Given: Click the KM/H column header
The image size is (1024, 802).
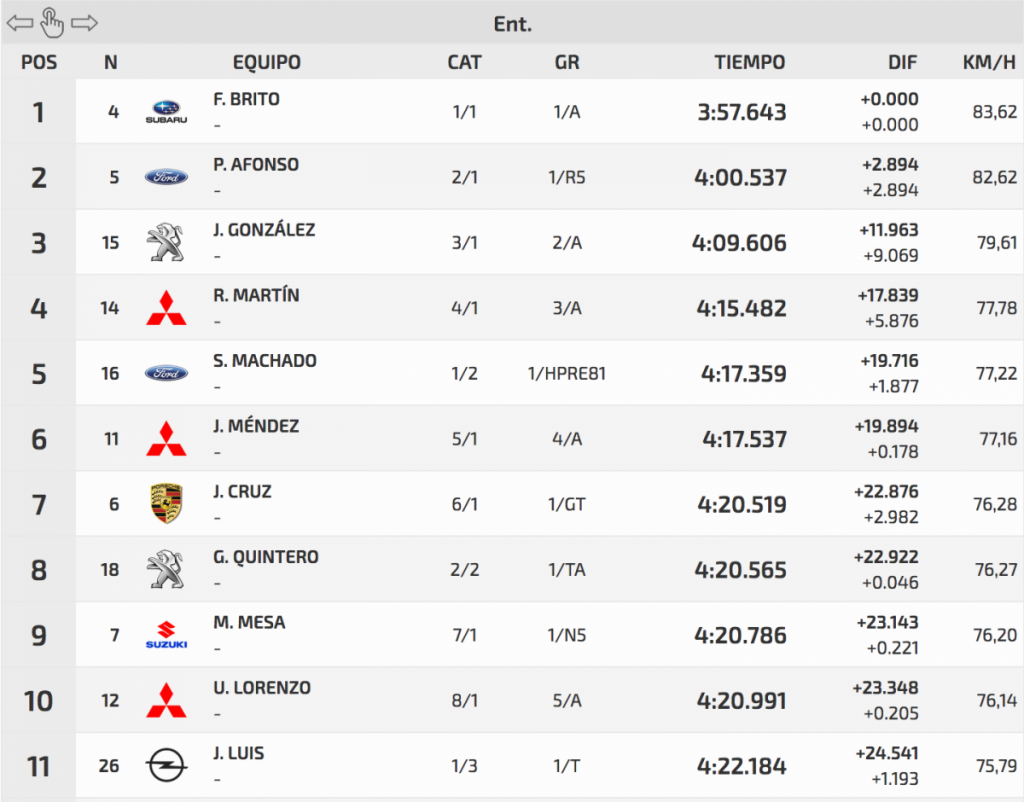Looking at the screenshot, I should [x=989, y=62].
